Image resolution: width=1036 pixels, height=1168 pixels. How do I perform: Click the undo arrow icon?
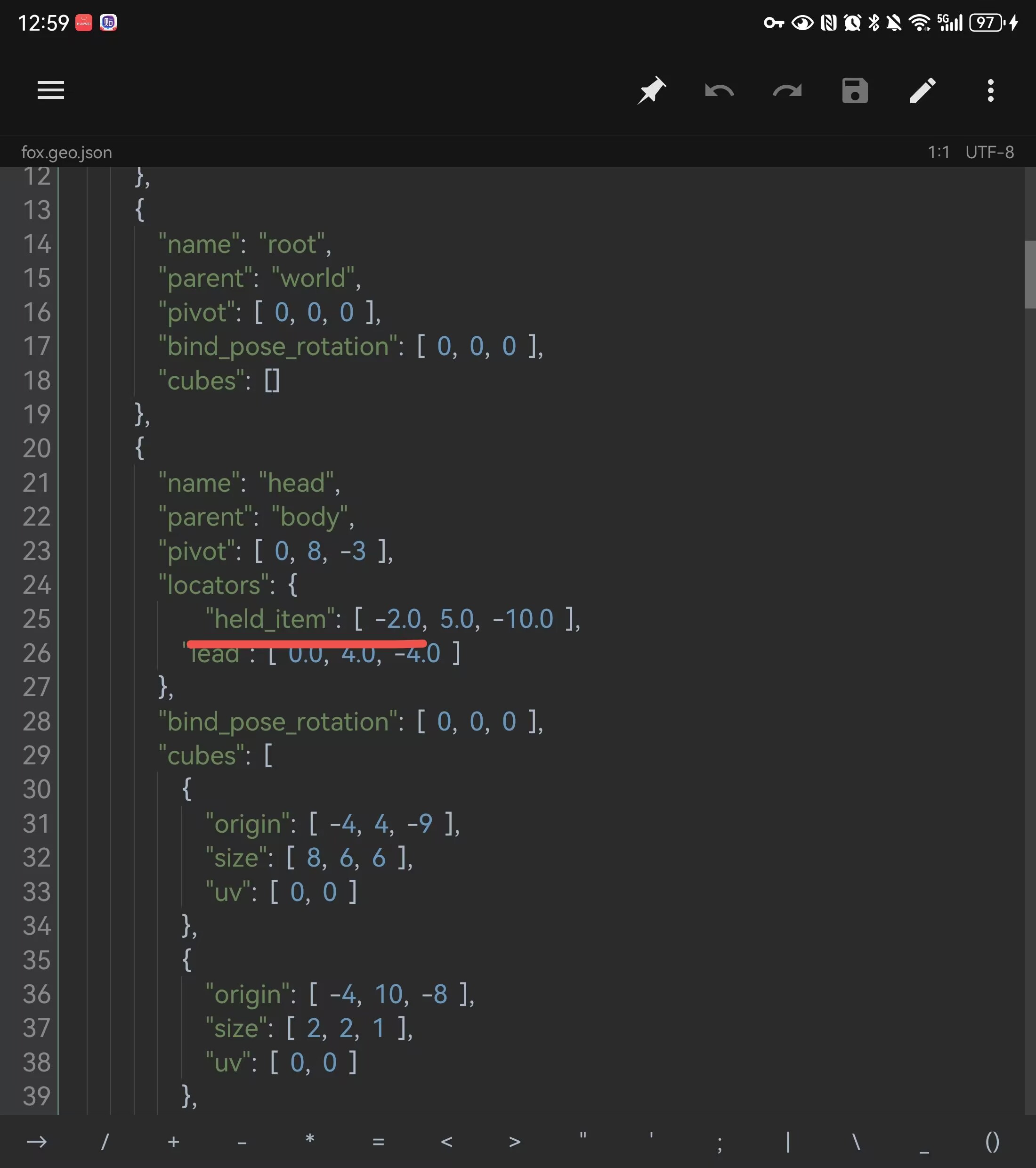[x=719, y=90]
